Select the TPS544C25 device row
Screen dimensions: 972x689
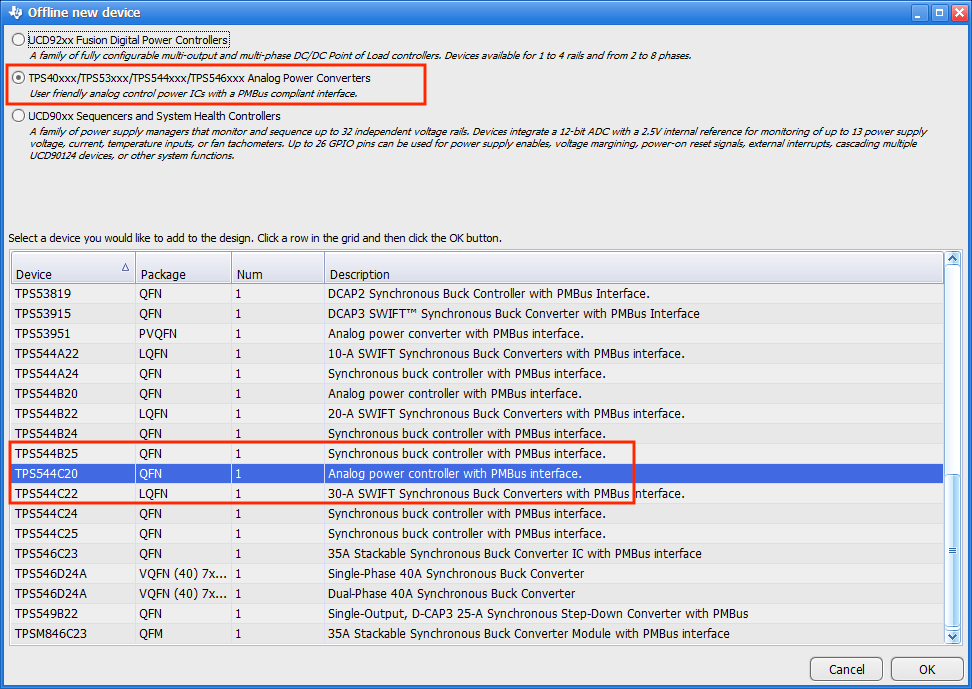pos(477,533)
